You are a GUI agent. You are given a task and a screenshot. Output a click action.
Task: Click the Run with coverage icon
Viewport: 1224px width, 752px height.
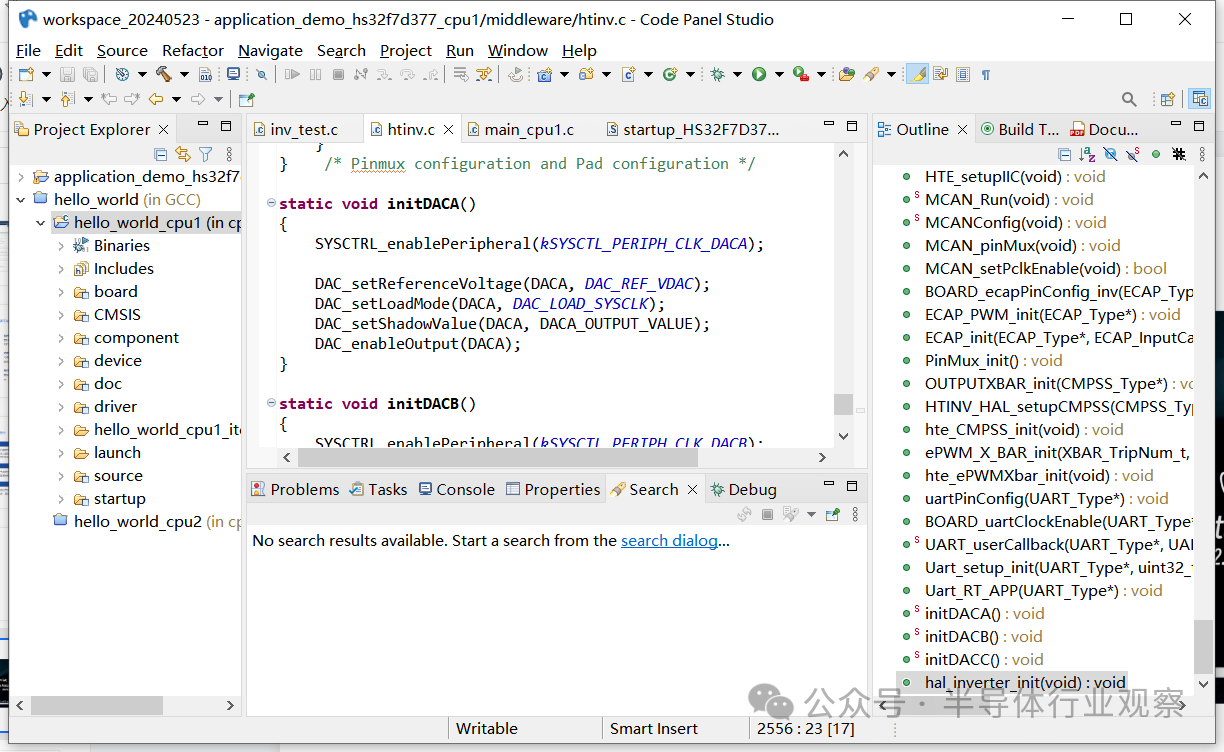point(800,74)
